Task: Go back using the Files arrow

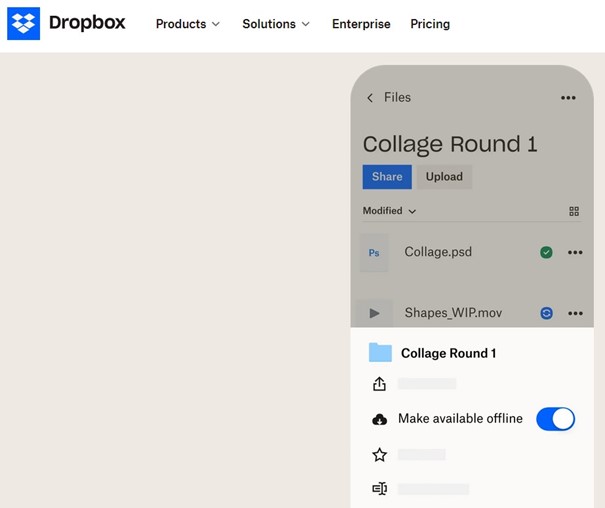Action: pyautogui.click(x=370, y=98)
